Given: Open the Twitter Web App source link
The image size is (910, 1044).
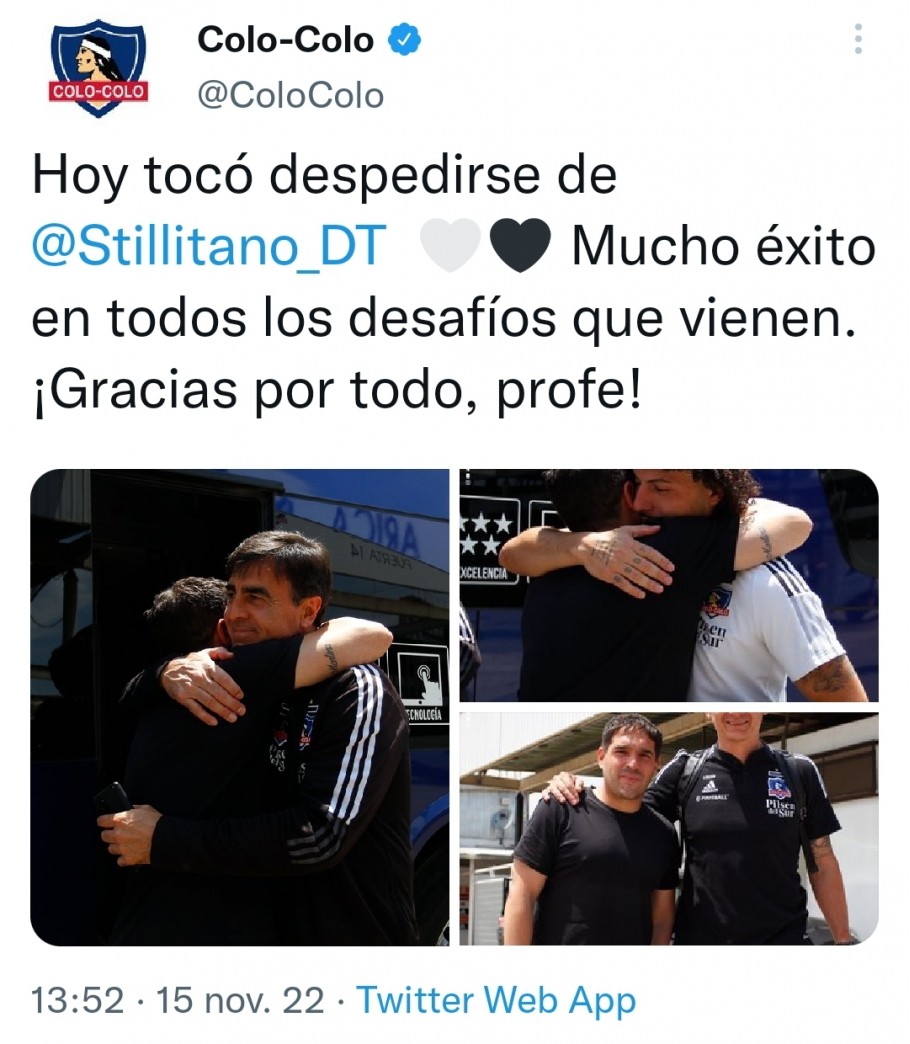Looking at the screenshot, I should [x=497, y=1001].
